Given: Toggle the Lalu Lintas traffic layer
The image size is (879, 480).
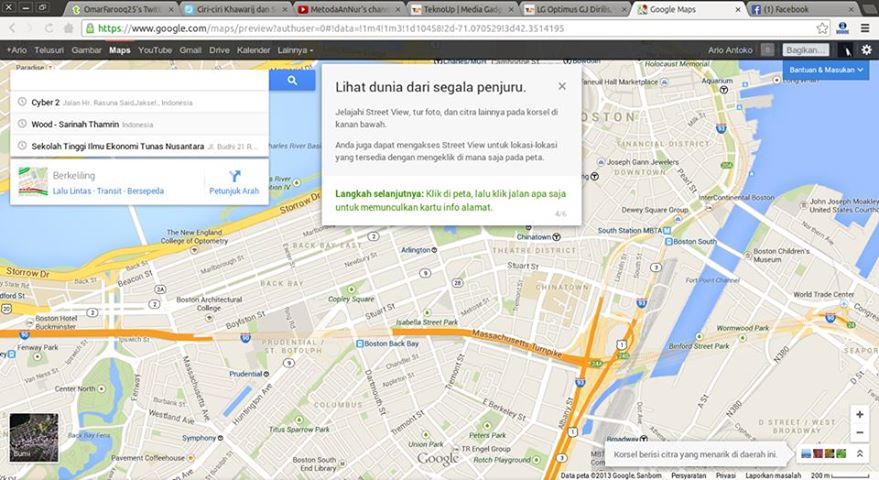Looking at the screenshot, I should (72, 191).
